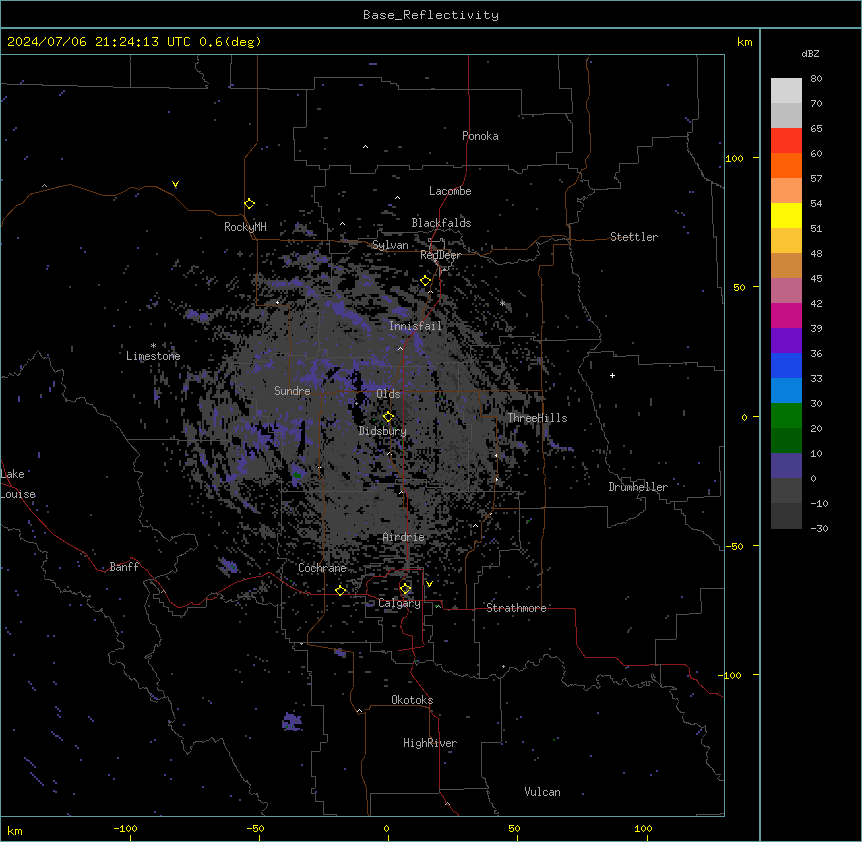
Task: Click the Cochrane town label
Action: 322,568
